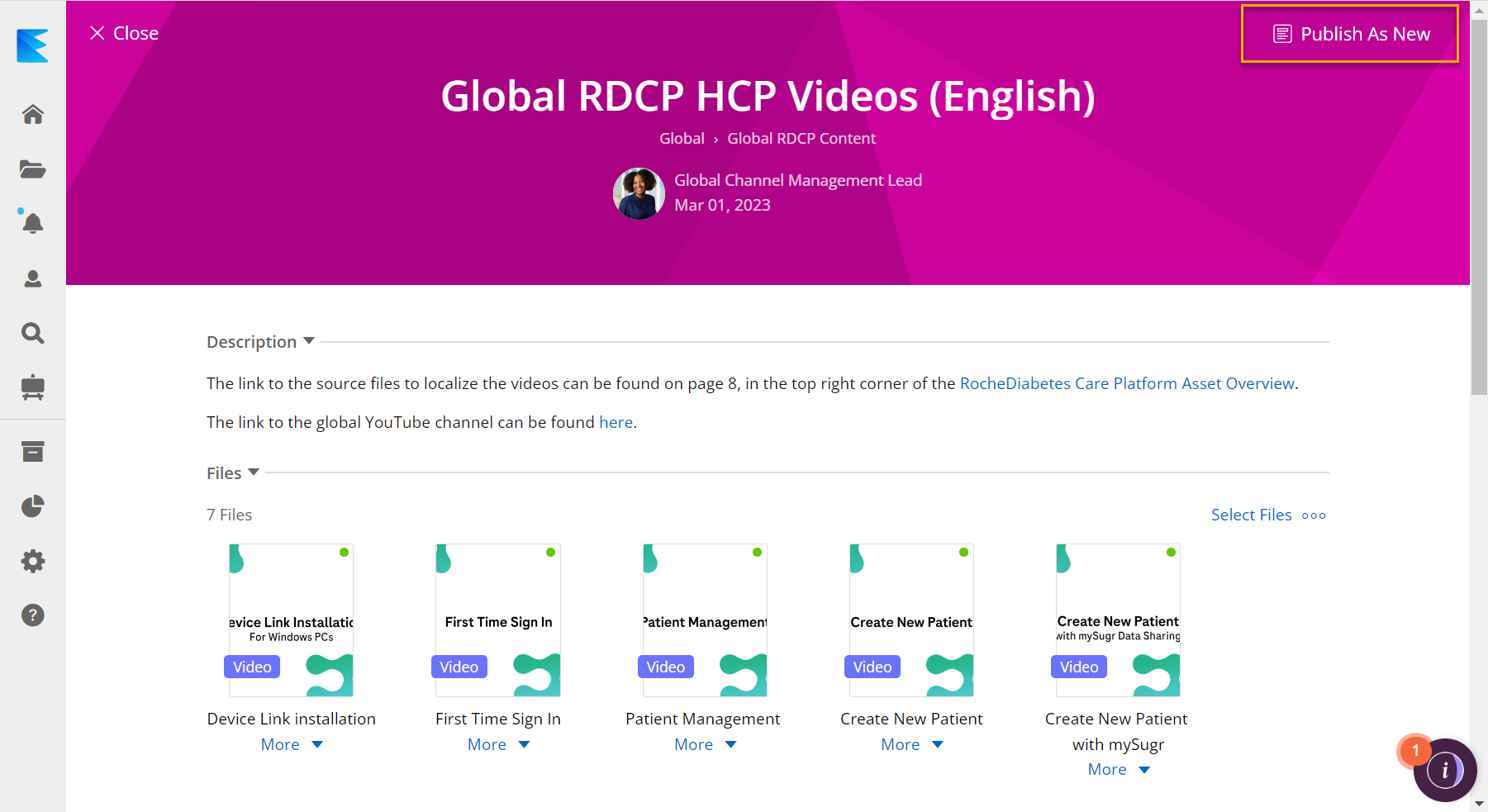Click the Patient Management file name

tap(703, 719)
